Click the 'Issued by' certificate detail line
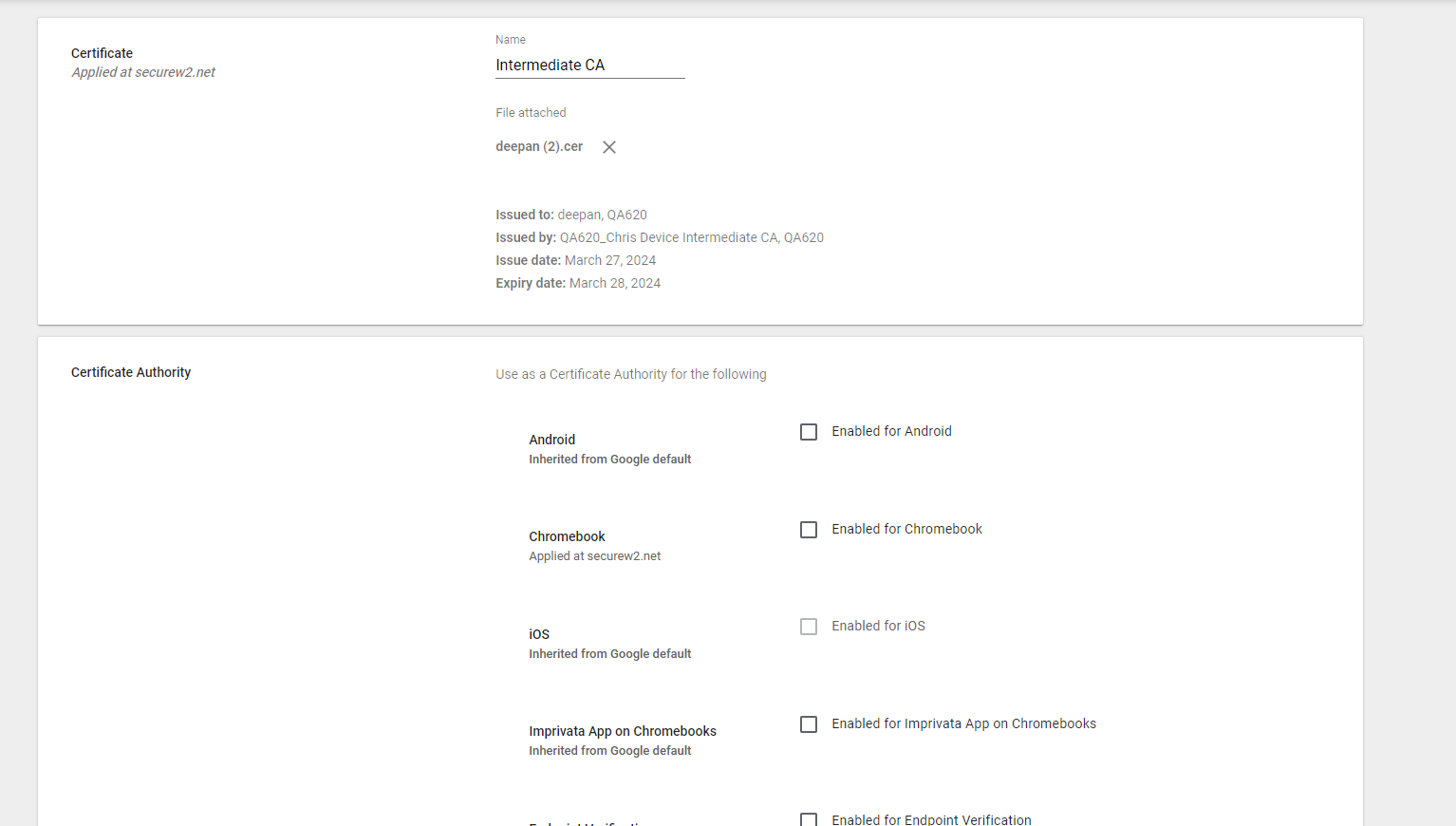The image size is (1456, 826). (x=660, y=237)
